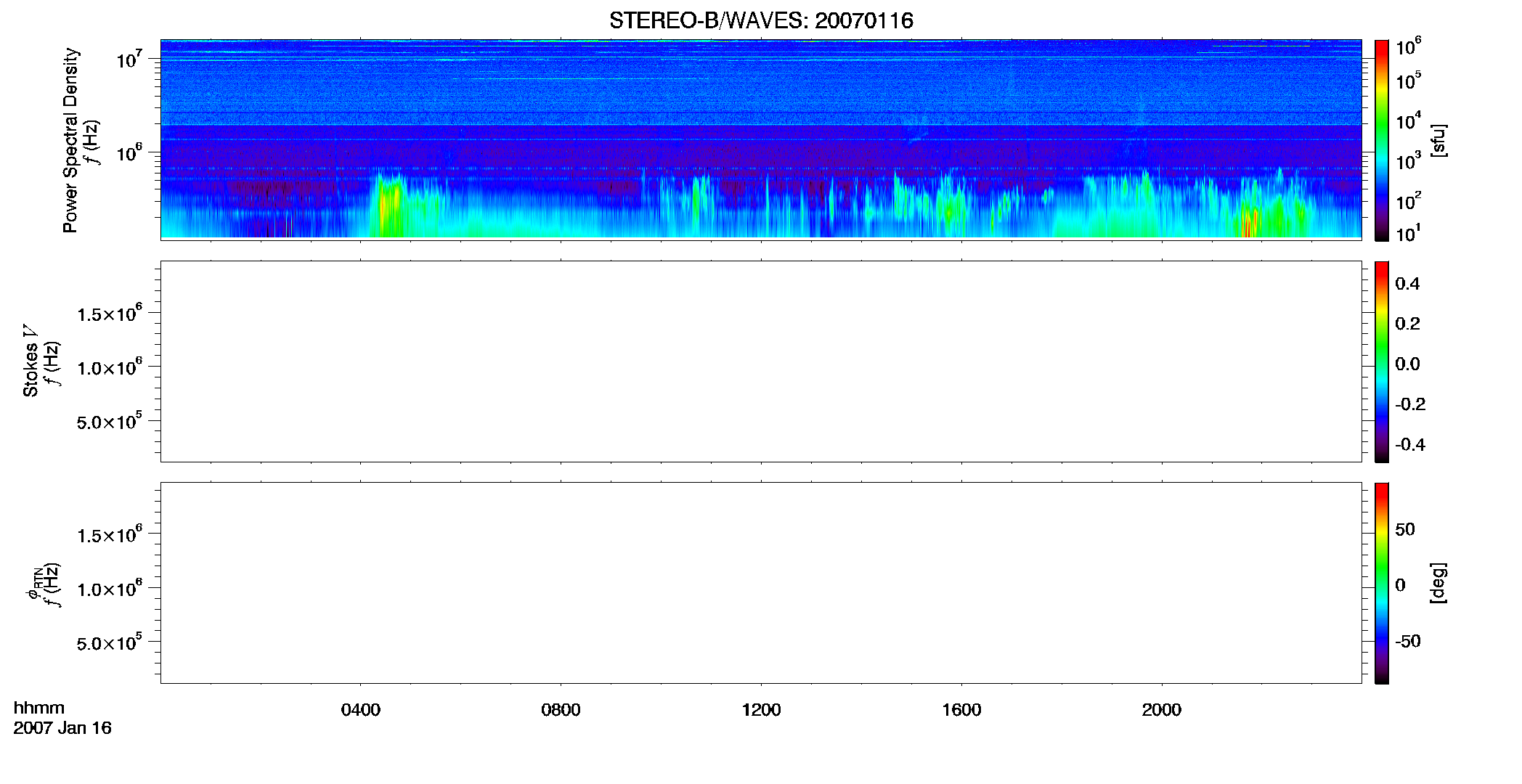
Task: Click the Stokes V color bar
Action: point(1381,362)
